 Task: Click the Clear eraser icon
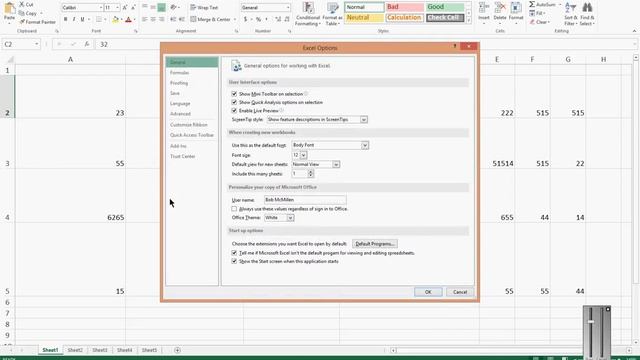point(532,22)
